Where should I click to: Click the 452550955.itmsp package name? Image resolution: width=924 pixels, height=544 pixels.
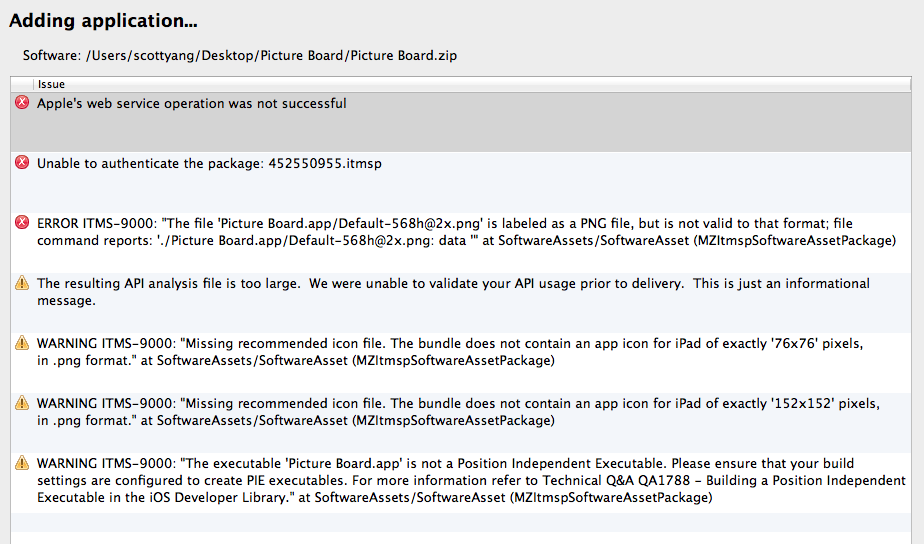click(x=325, y=164)
